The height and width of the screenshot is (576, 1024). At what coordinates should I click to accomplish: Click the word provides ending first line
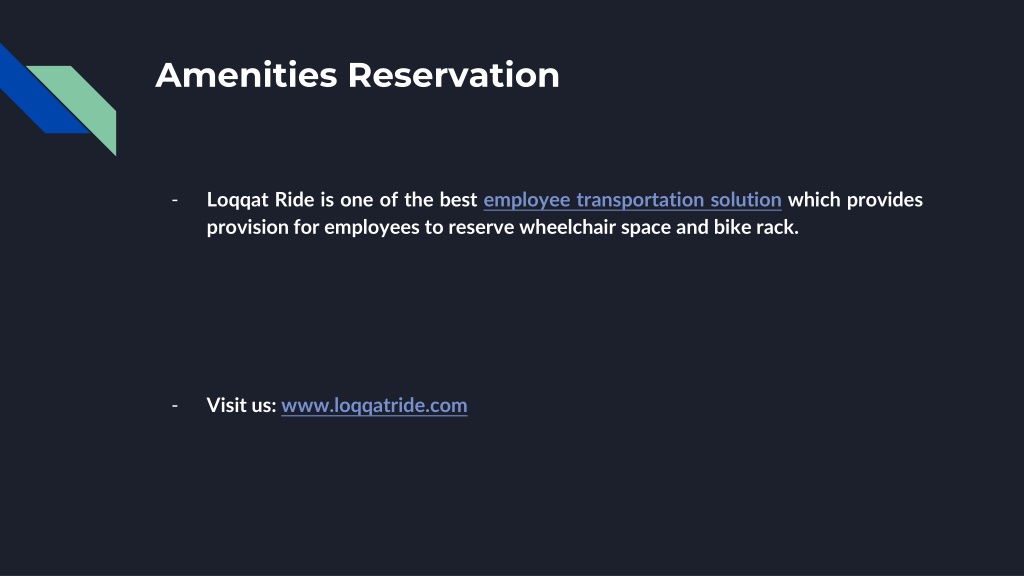[885, 200]
